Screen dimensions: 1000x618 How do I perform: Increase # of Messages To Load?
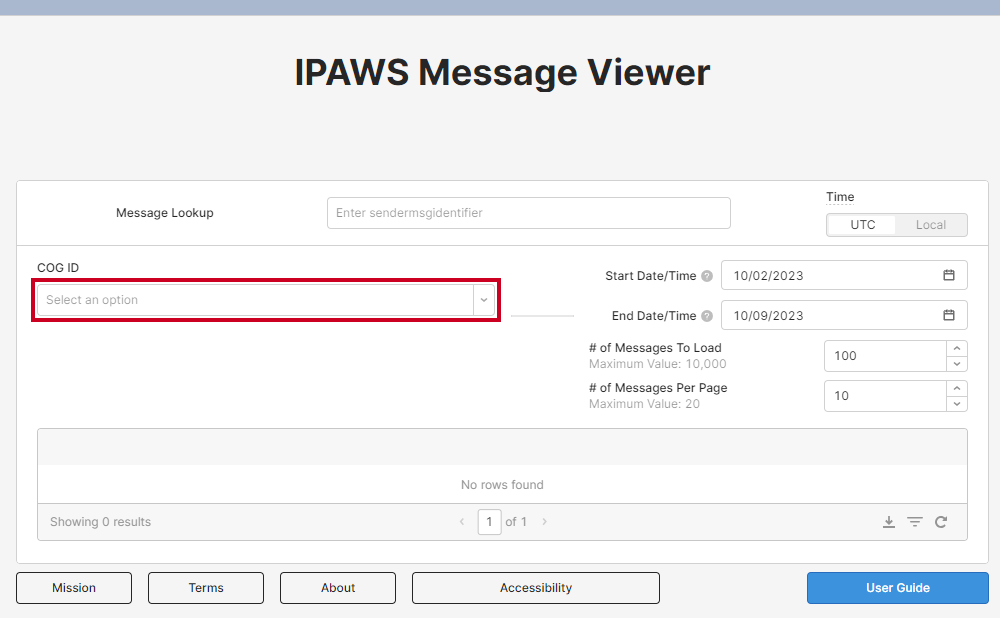point(957,348)
